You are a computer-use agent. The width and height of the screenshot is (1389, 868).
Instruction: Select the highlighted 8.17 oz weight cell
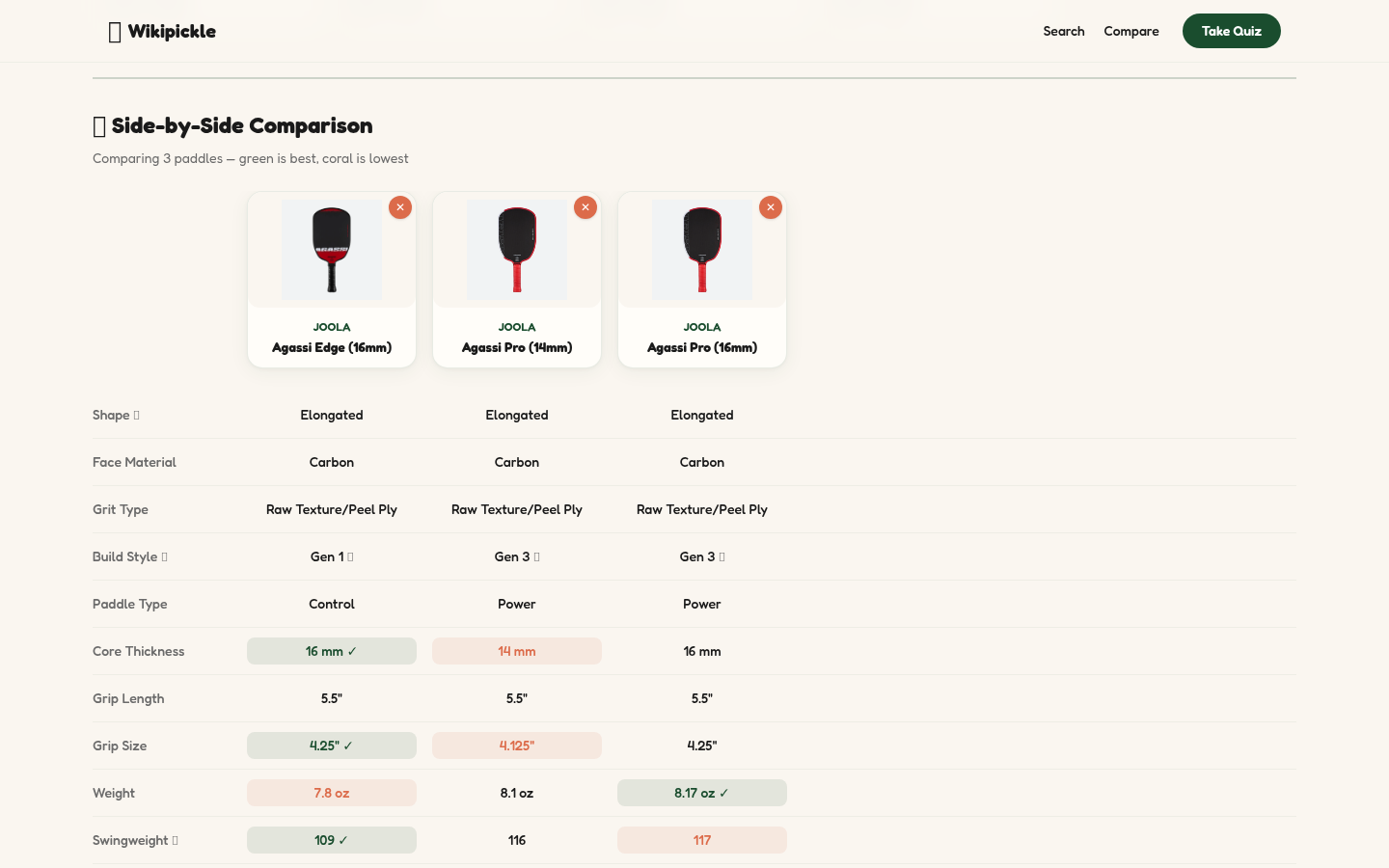click(x=701, y=793)
